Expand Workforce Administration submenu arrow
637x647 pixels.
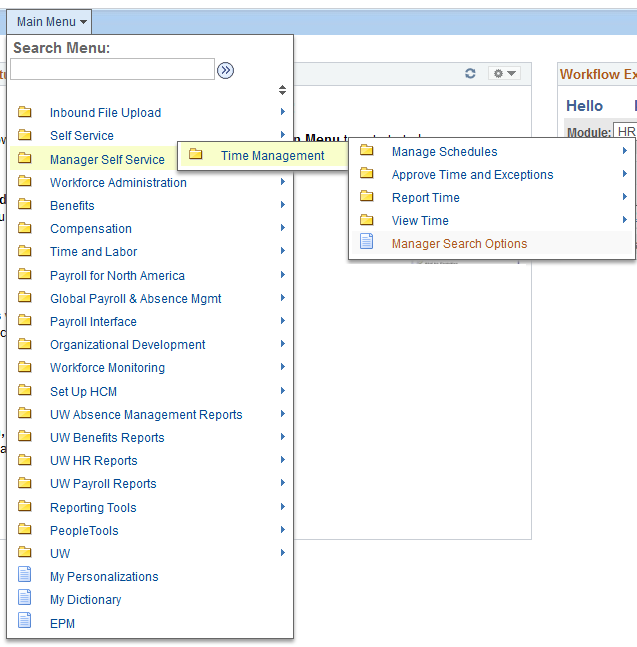[283, 182]
